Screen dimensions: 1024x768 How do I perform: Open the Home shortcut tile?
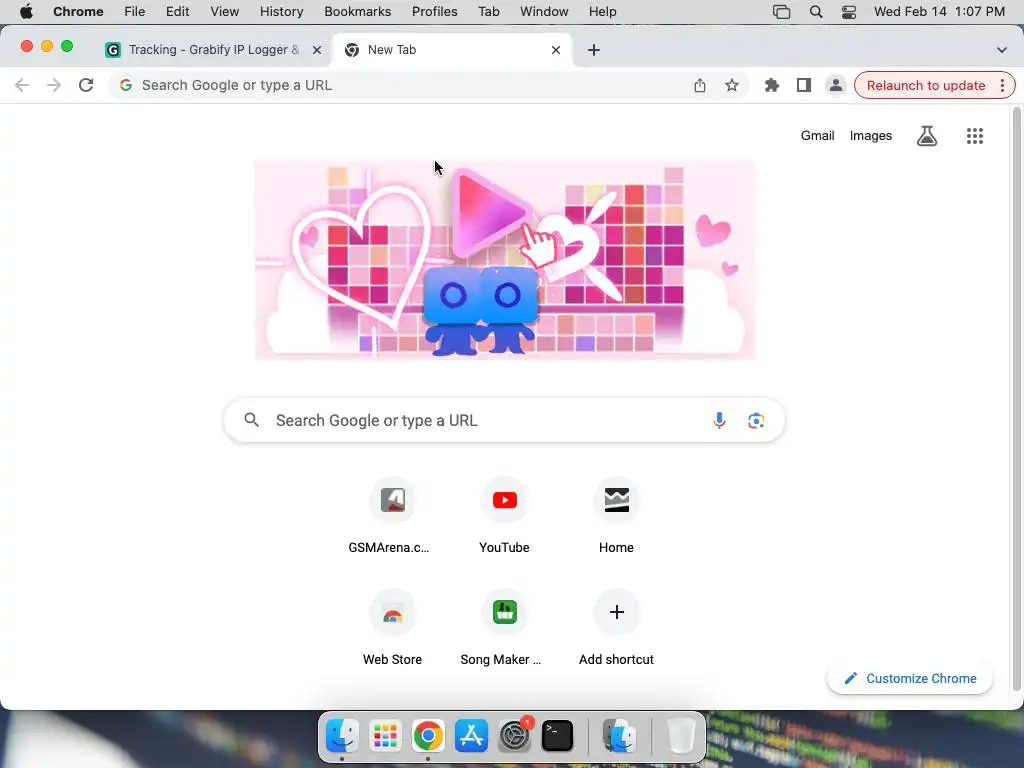(x=616, y=518)
